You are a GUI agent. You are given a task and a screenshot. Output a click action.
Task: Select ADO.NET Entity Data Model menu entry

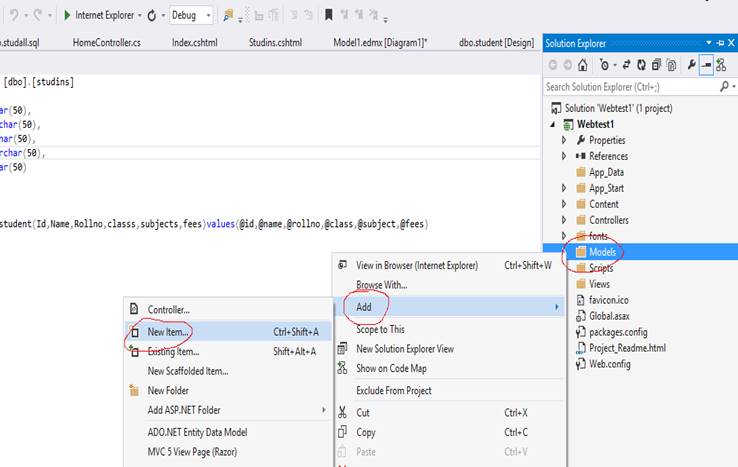click(197, 432)
